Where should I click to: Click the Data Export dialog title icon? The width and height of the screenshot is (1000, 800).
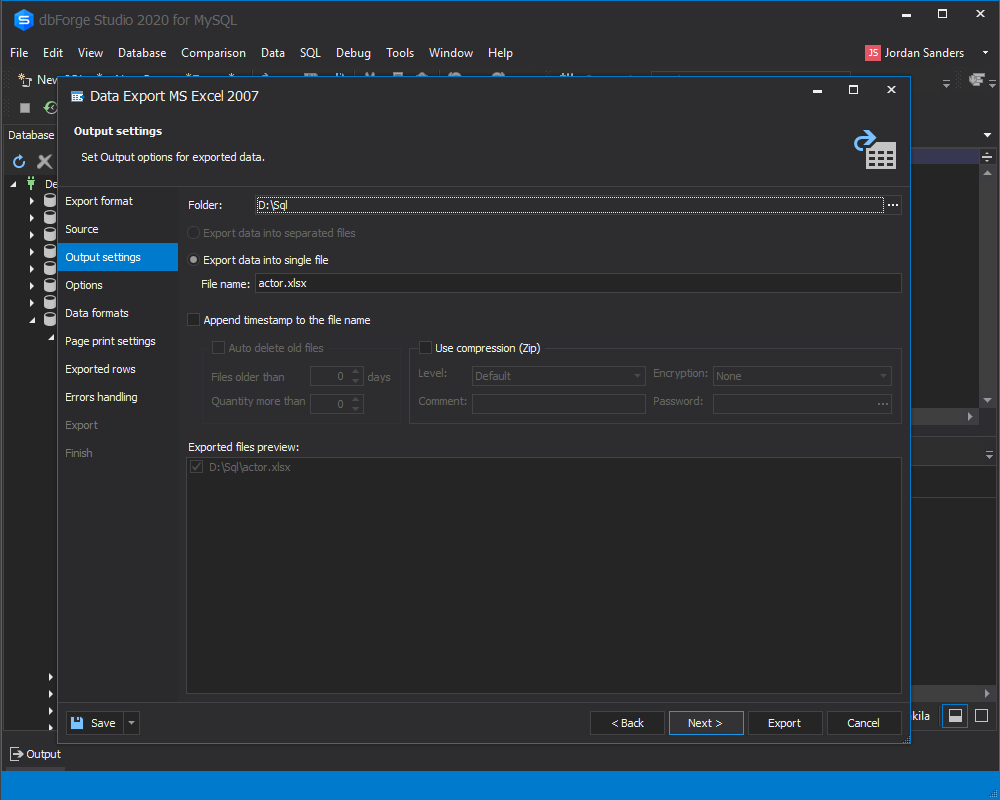[x=77, y=96]
